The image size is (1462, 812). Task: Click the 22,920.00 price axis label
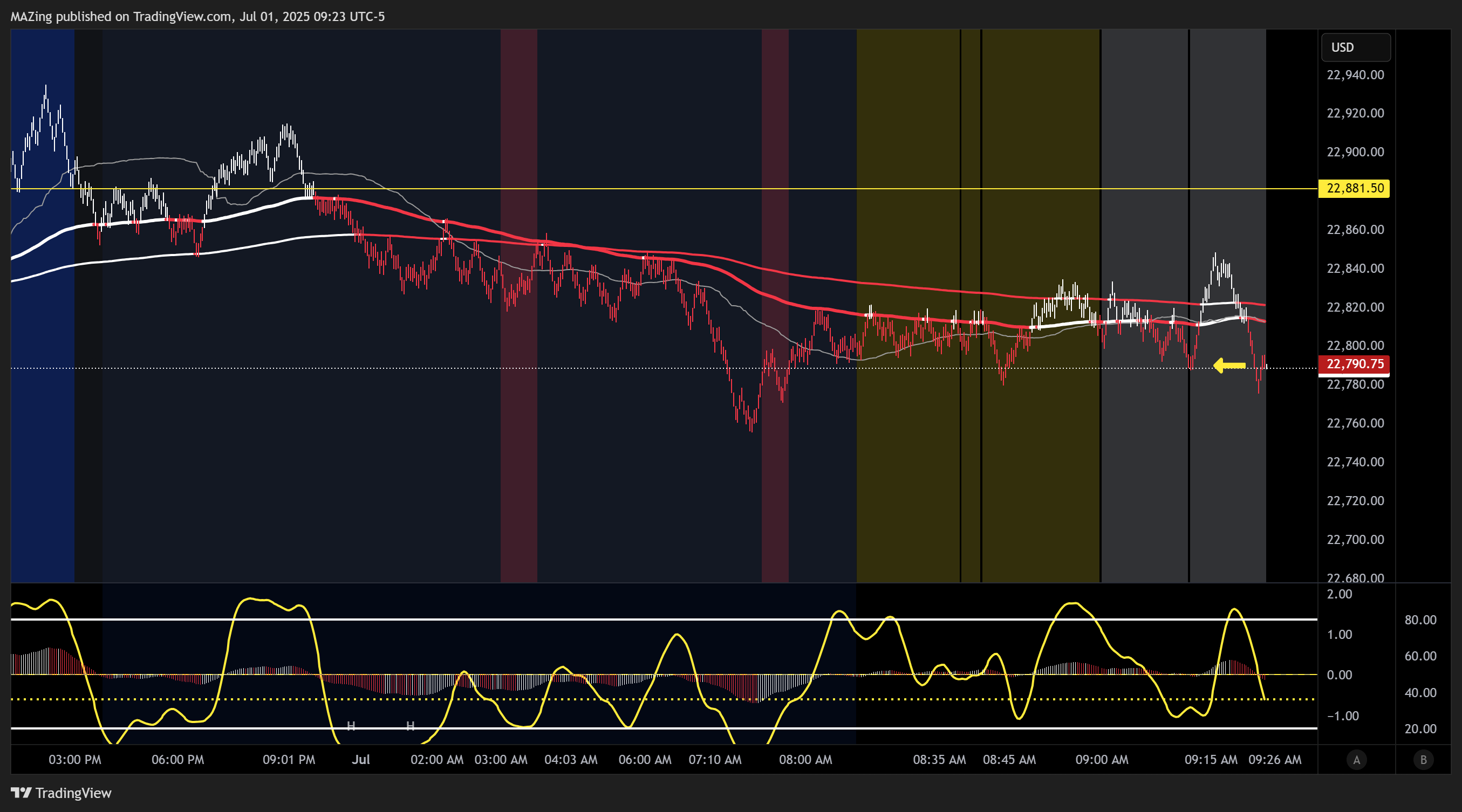point(1355,113)
